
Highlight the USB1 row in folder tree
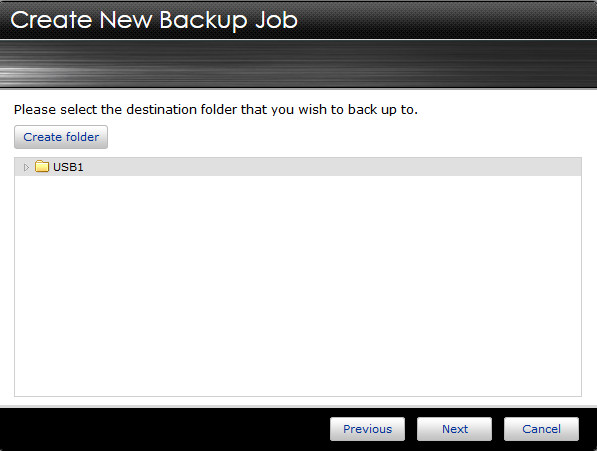(298, 167)
